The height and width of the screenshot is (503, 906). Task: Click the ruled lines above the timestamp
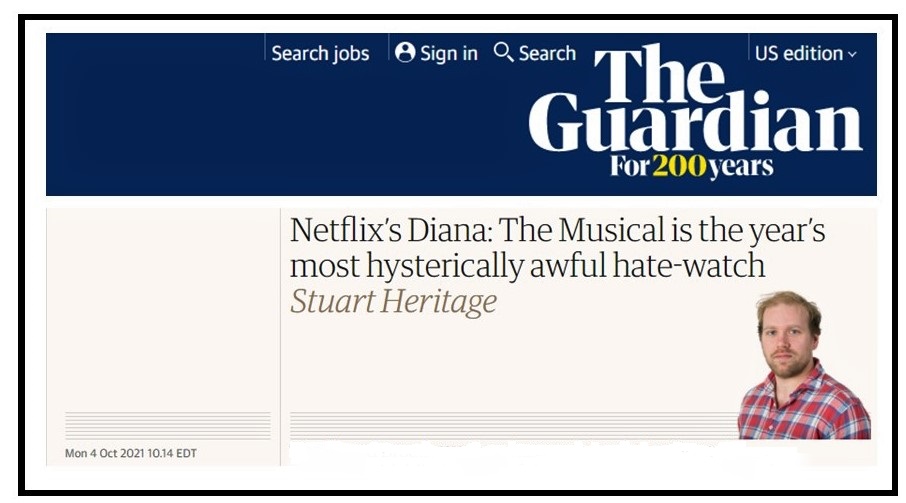pos(167,425)
